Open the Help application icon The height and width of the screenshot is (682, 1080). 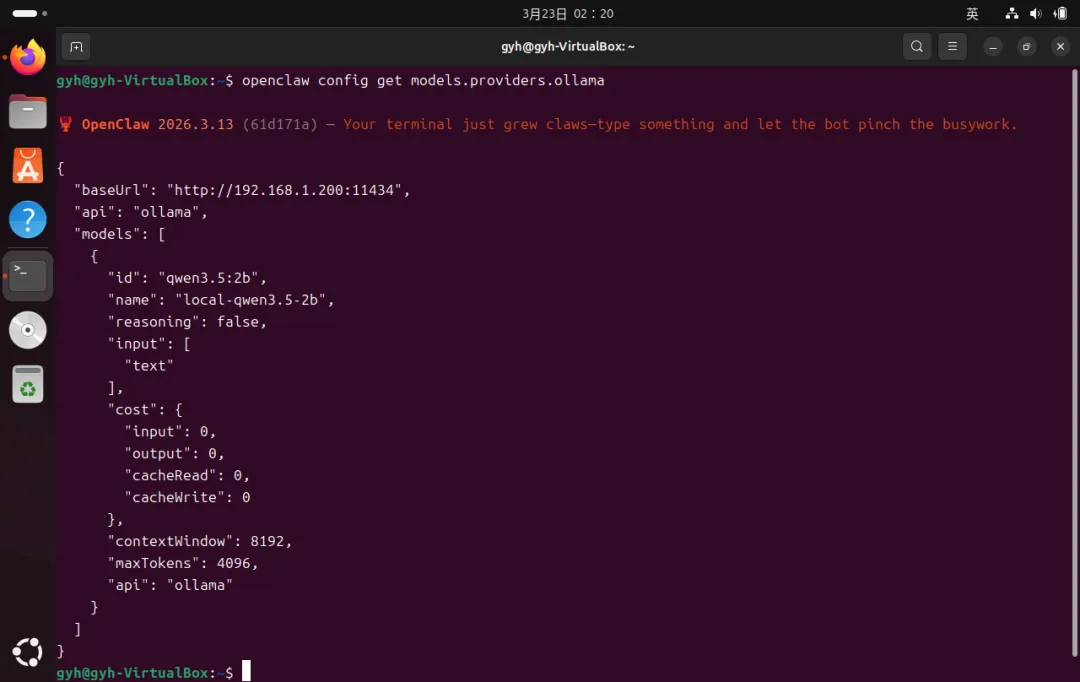(x=28, y=220)
